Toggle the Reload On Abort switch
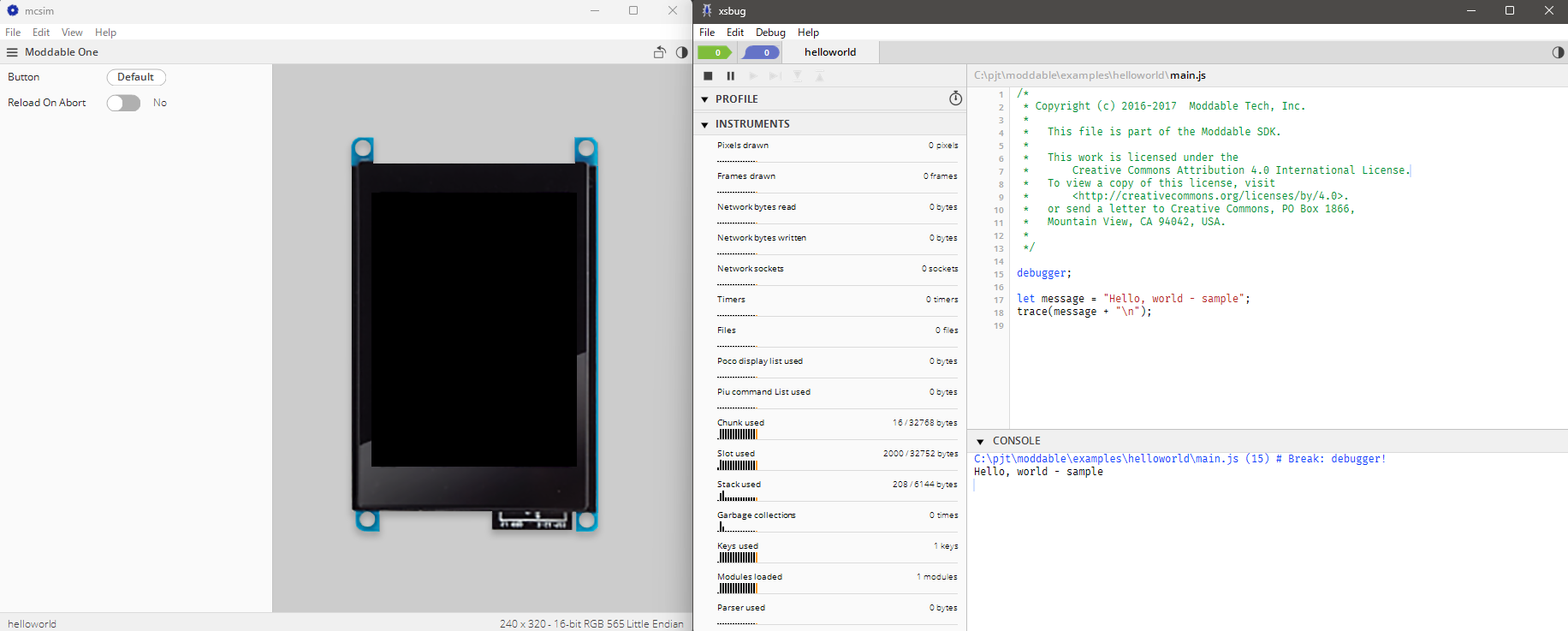Image resolution: width=1568 pixels, height=631 pixels. (123, 103)
